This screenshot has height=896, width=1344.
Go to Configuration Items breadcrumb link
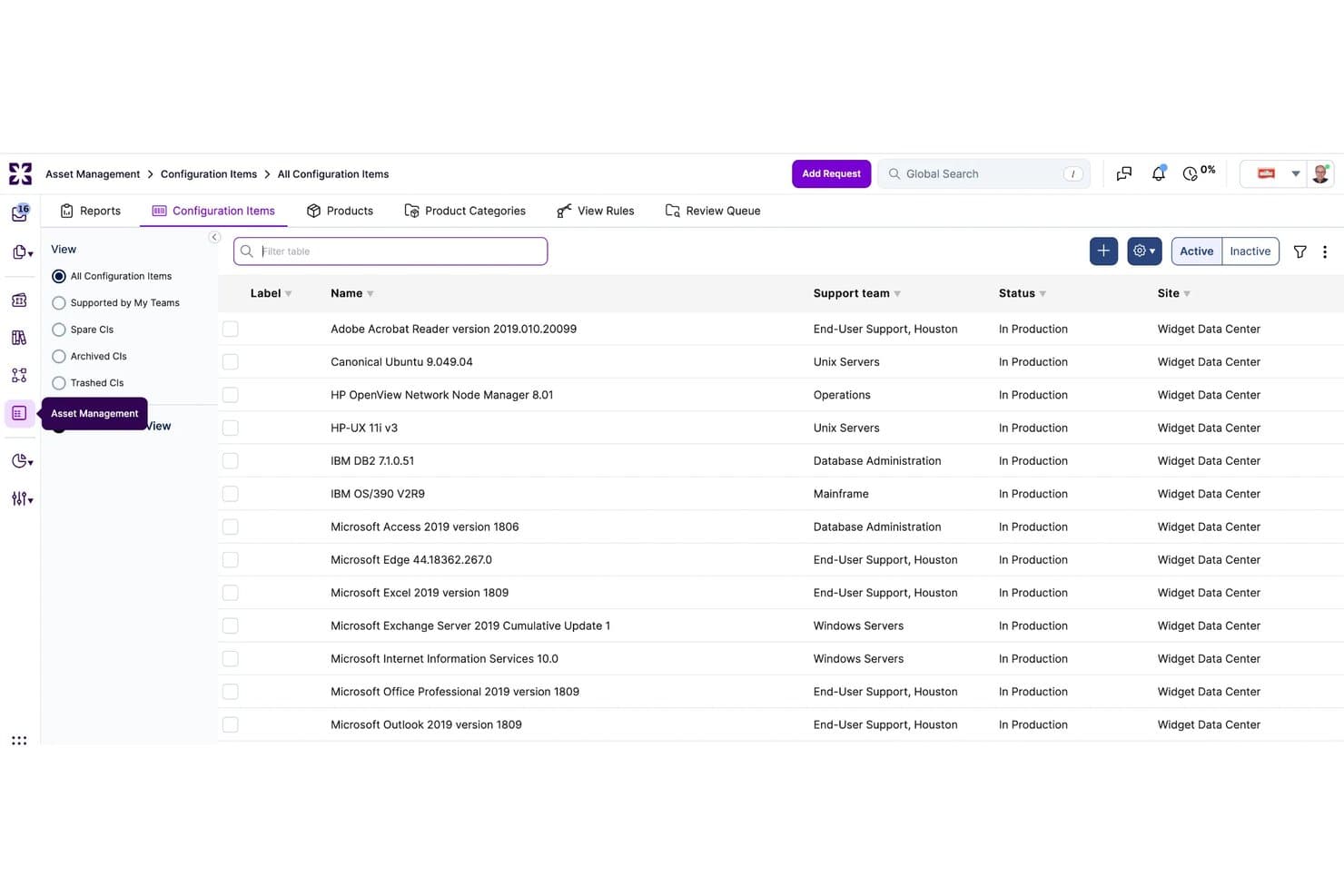coord(209,174)
